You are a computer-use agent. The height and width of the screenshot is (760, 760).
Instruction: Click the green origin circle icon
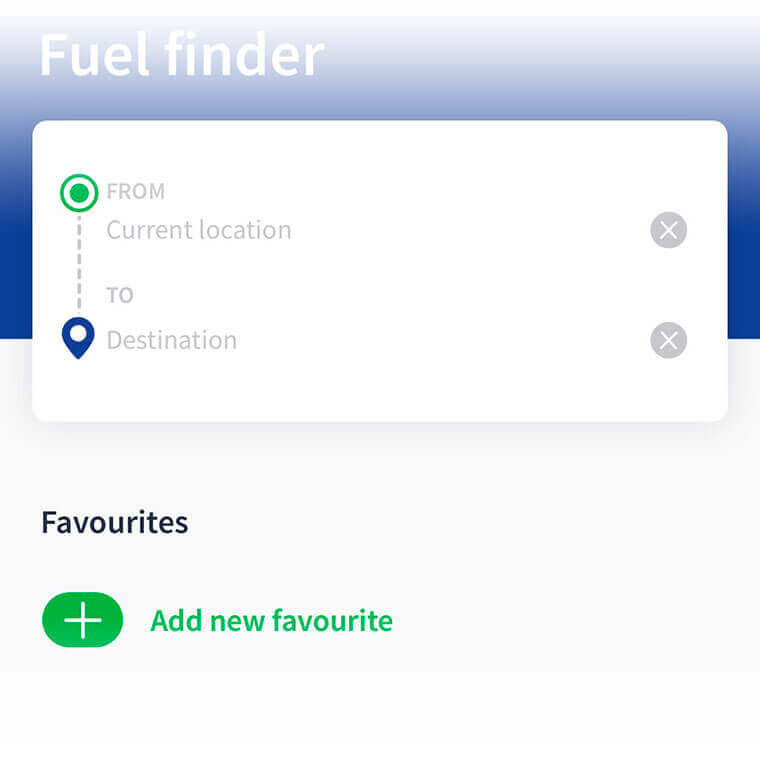click(79, 192)
